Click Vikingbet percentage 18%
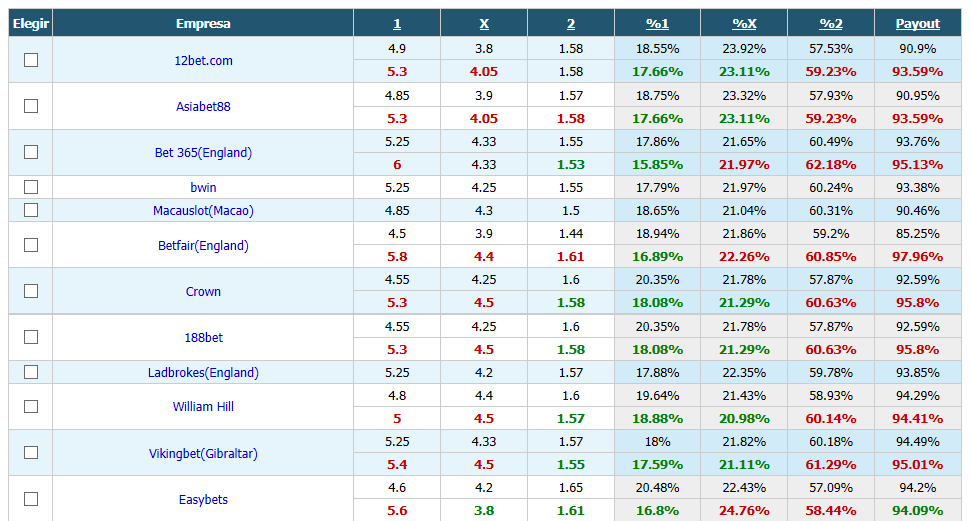The width and height of the screenshot is (971, 521). [x=658, y=442]
